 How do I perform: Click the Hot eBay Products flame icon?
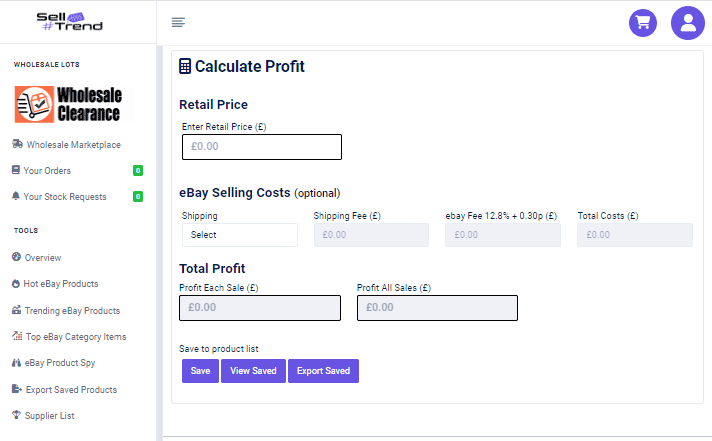point(17,284)
